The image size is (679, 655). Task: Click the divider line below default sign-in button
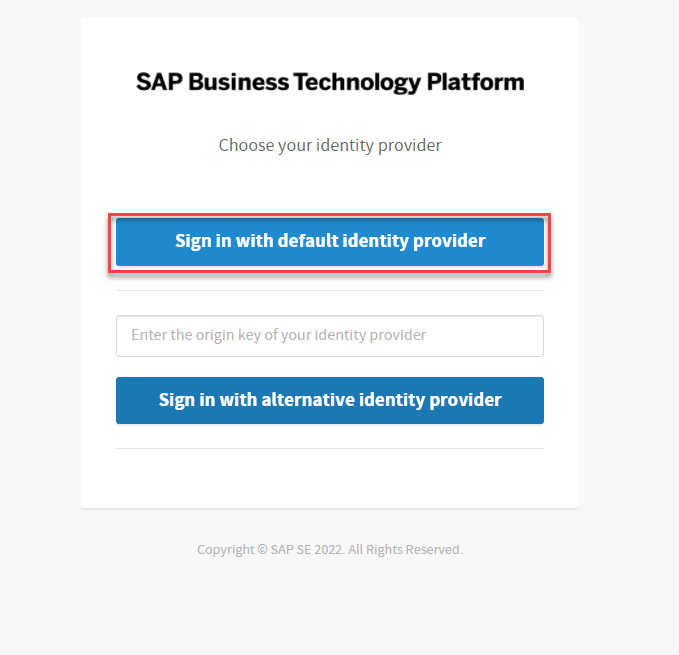point(330,291)
